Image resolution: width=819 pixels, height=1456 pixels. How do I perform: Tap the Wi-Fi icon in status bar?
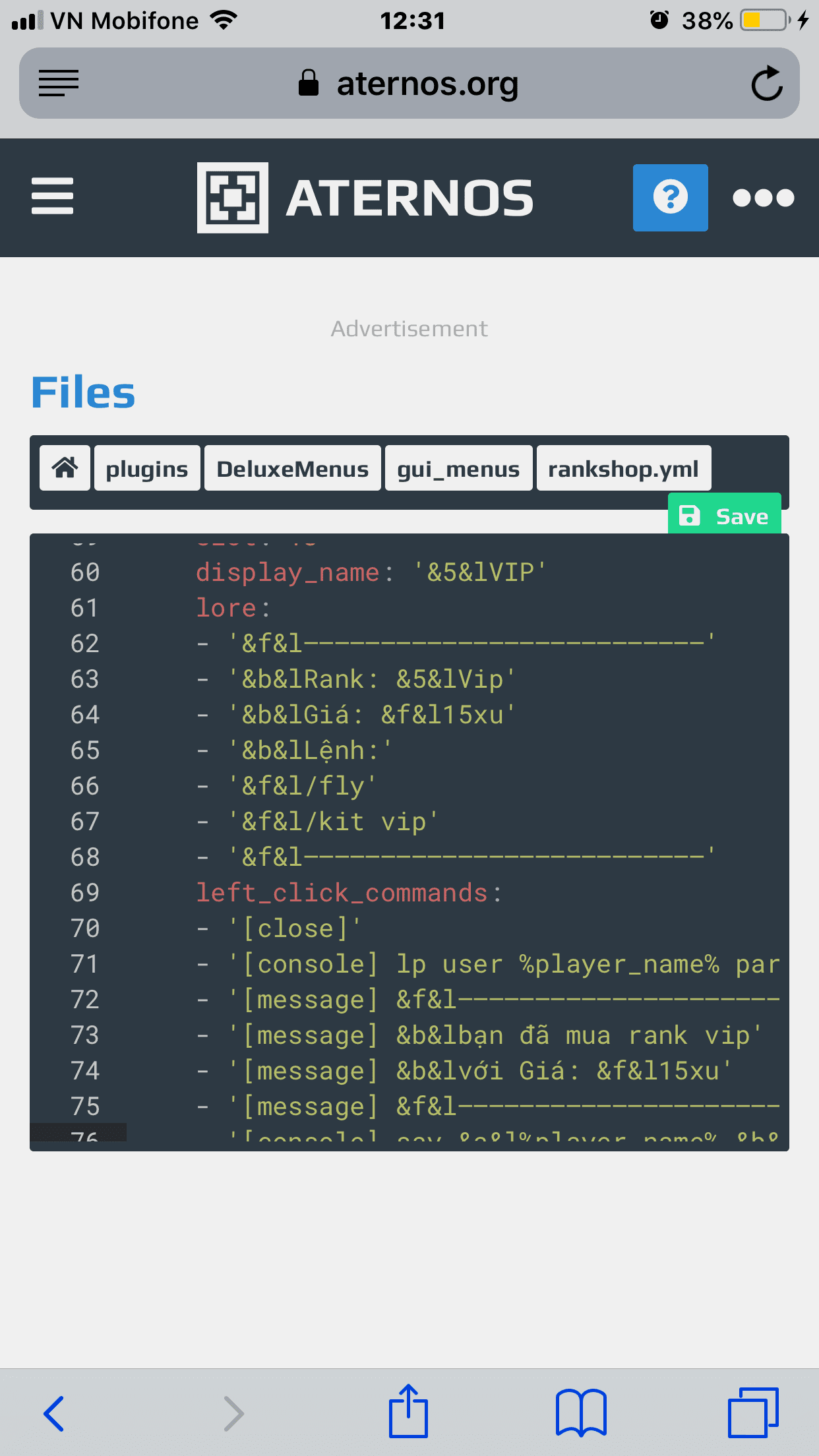(x=224, y=20)
